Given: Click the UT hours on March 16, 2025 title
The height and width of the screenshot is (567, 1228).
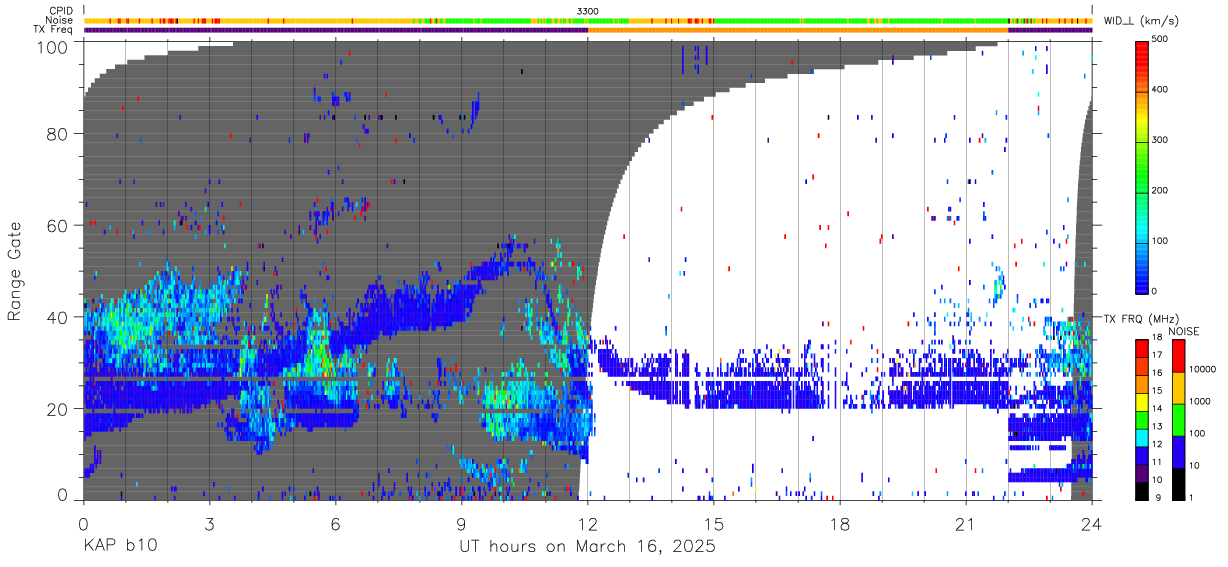Looking at the screenshot, I should click(x=587, y=547).
